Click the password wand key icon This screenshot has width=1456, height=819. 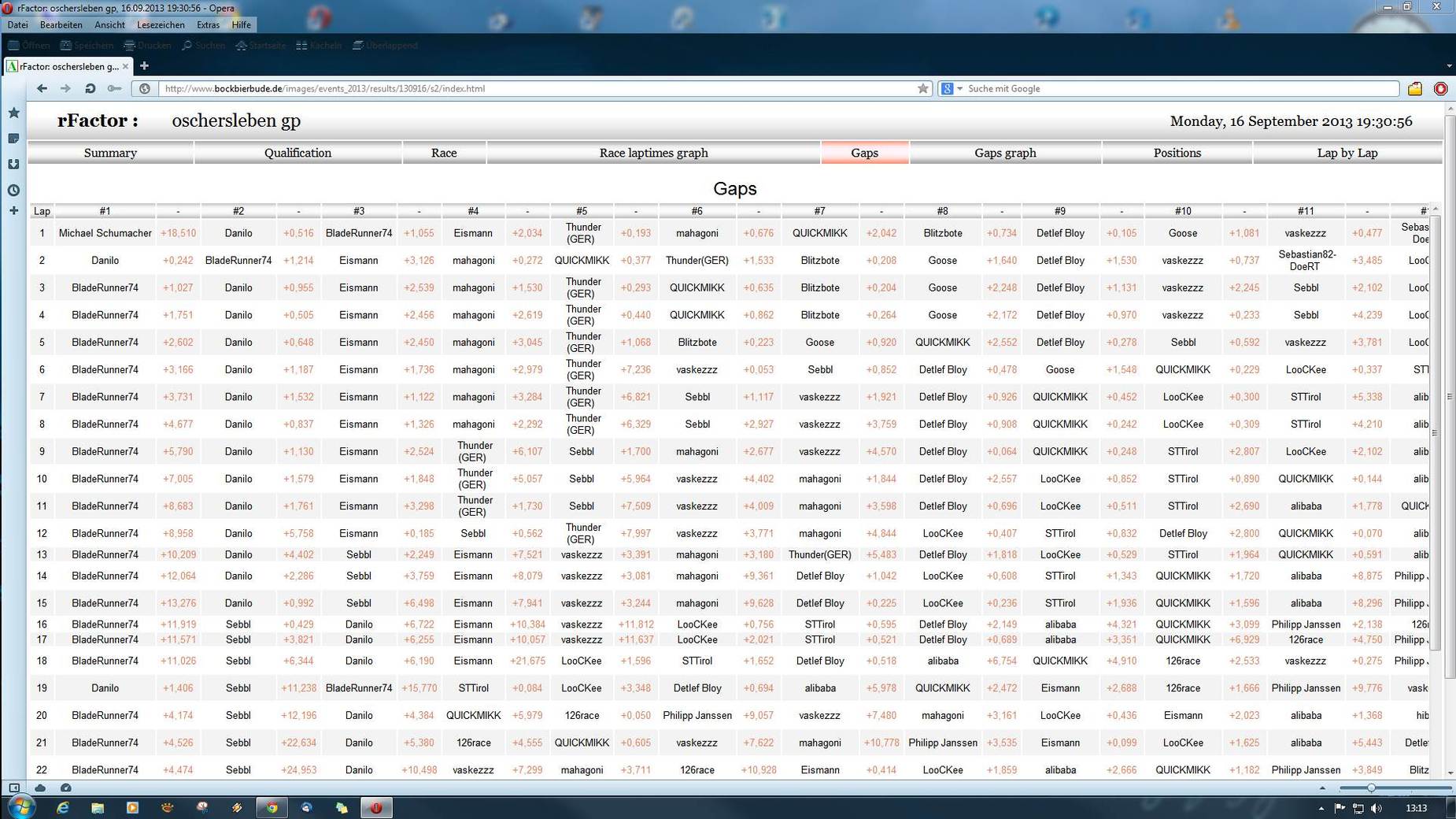pos(114,89)
